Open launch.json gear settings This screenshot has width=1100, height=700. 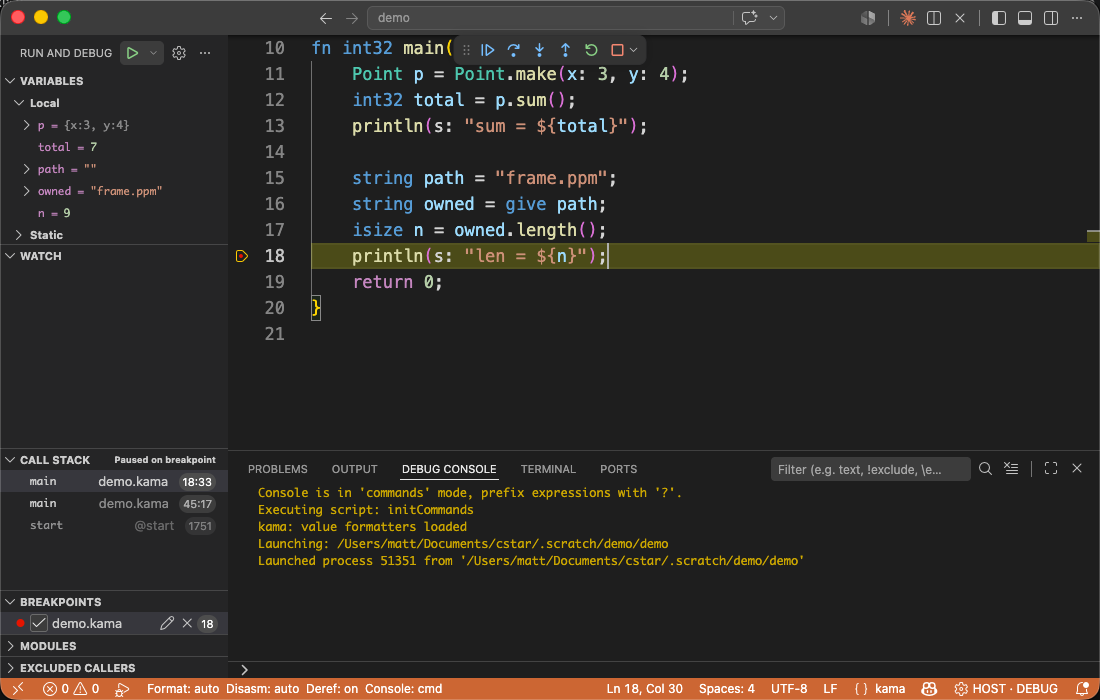pyautogui.click(x=179, y=53)
